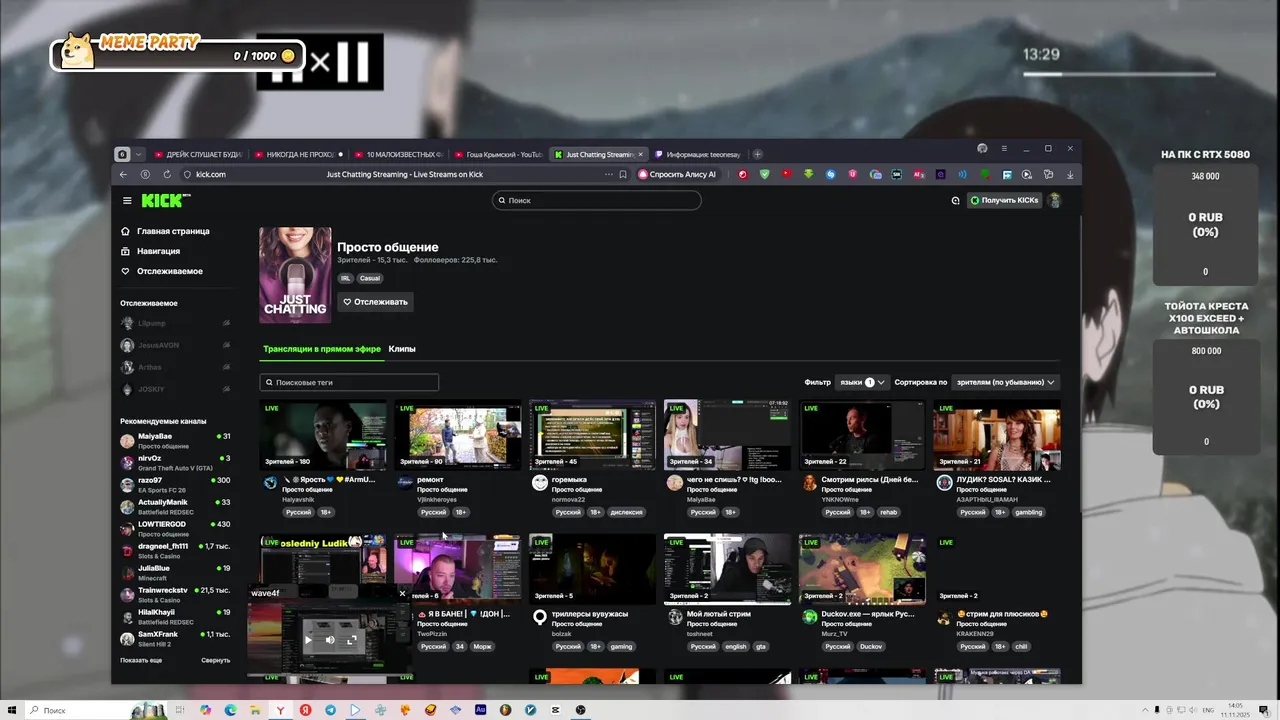
Task: Open nirvOz recommended channel
Action: pos(176,462)
